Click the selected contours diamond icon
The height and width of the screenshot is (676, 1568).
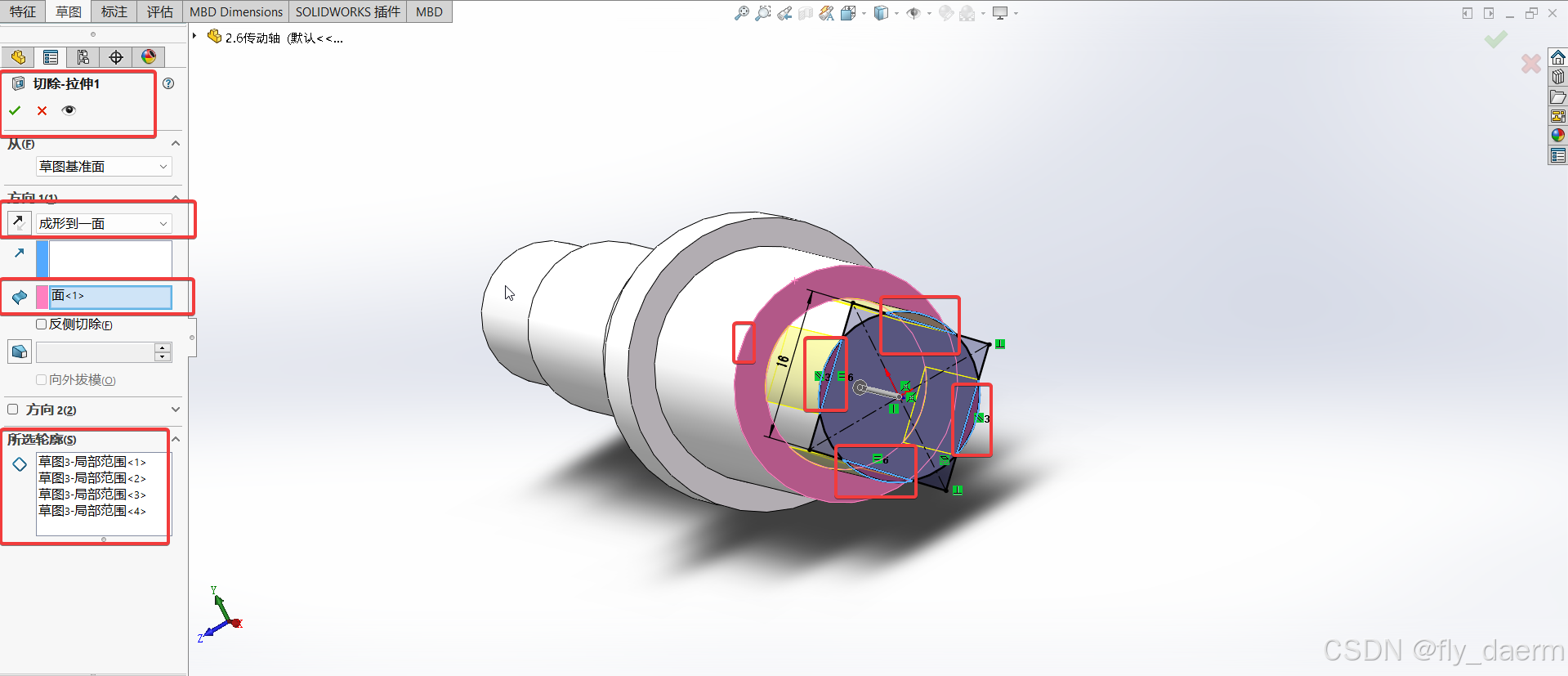[x=20, y=464]
